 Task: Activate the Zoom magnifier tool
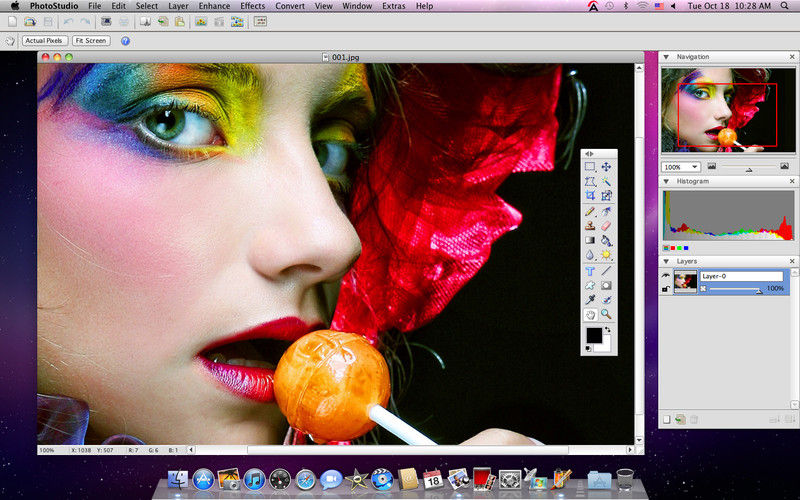coord(607,314)
